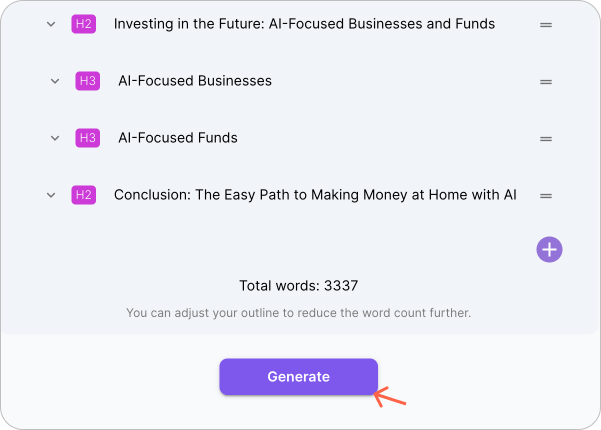
Task: Click the H2 badge beside Investing in the Future
Action: coord(84,24)
